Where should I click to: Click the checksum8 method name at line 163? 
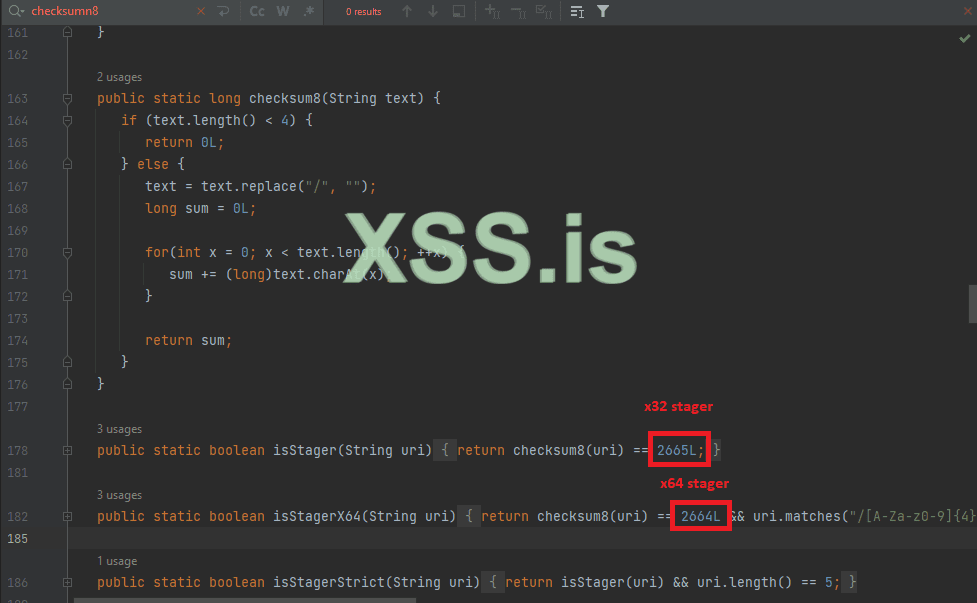coord(285,98)
